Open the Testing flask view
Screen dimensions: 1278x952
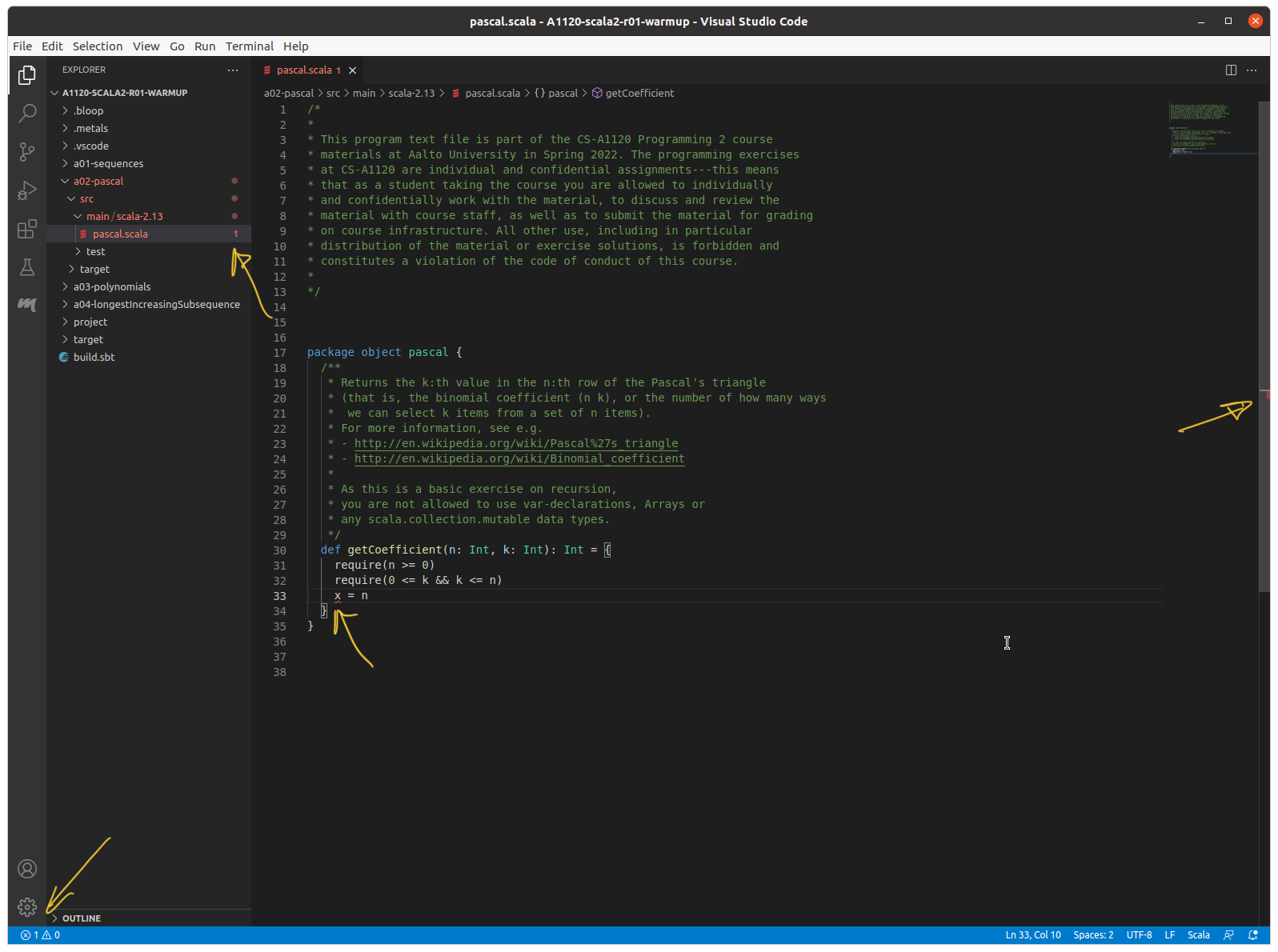click(x=27, y=267)
